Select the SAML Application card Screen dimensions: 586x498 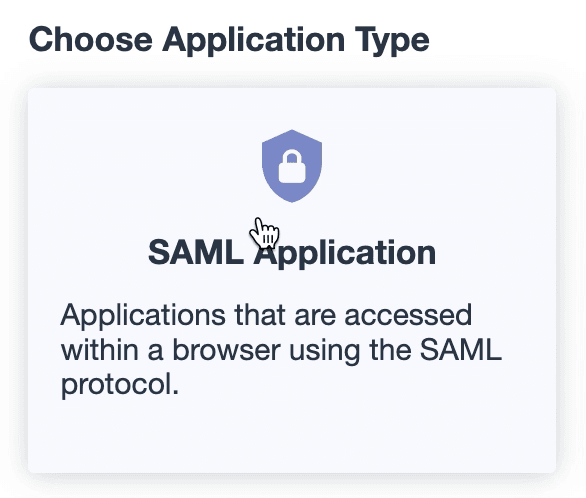(292, 281)
